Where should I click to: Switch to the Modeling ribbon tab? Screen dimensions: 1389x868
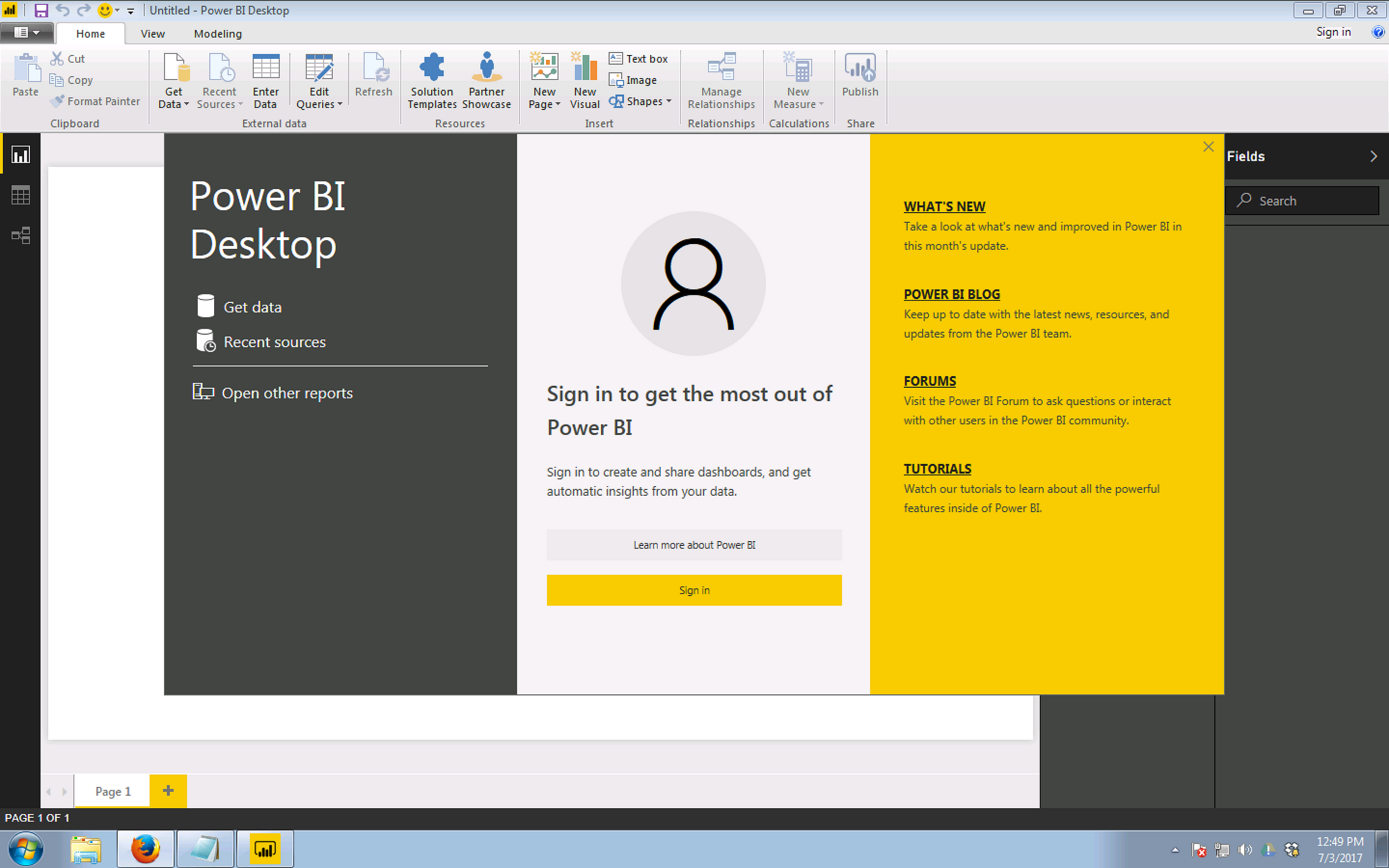pyautogui.click(x=218, y=34)
